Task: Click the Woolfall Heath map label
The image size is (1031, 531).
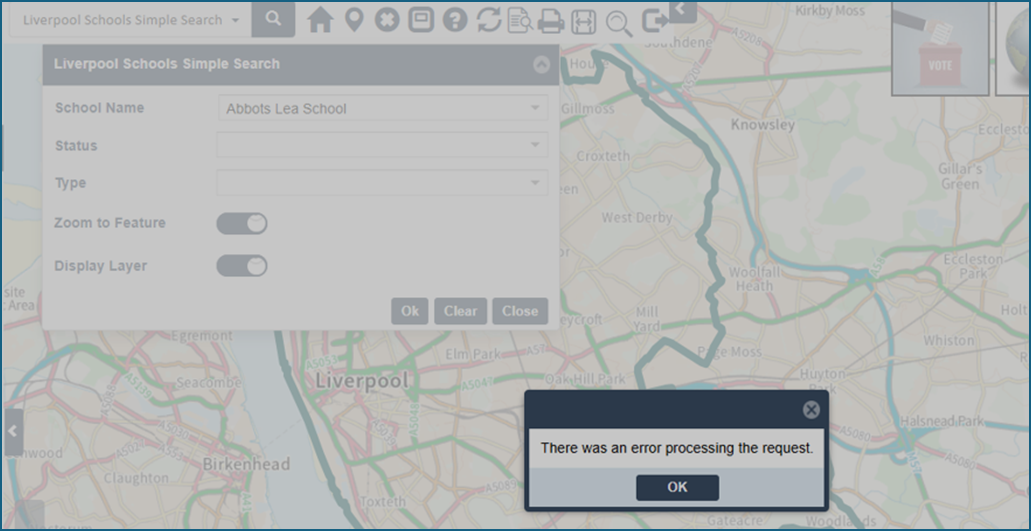Action: [754, 279]
